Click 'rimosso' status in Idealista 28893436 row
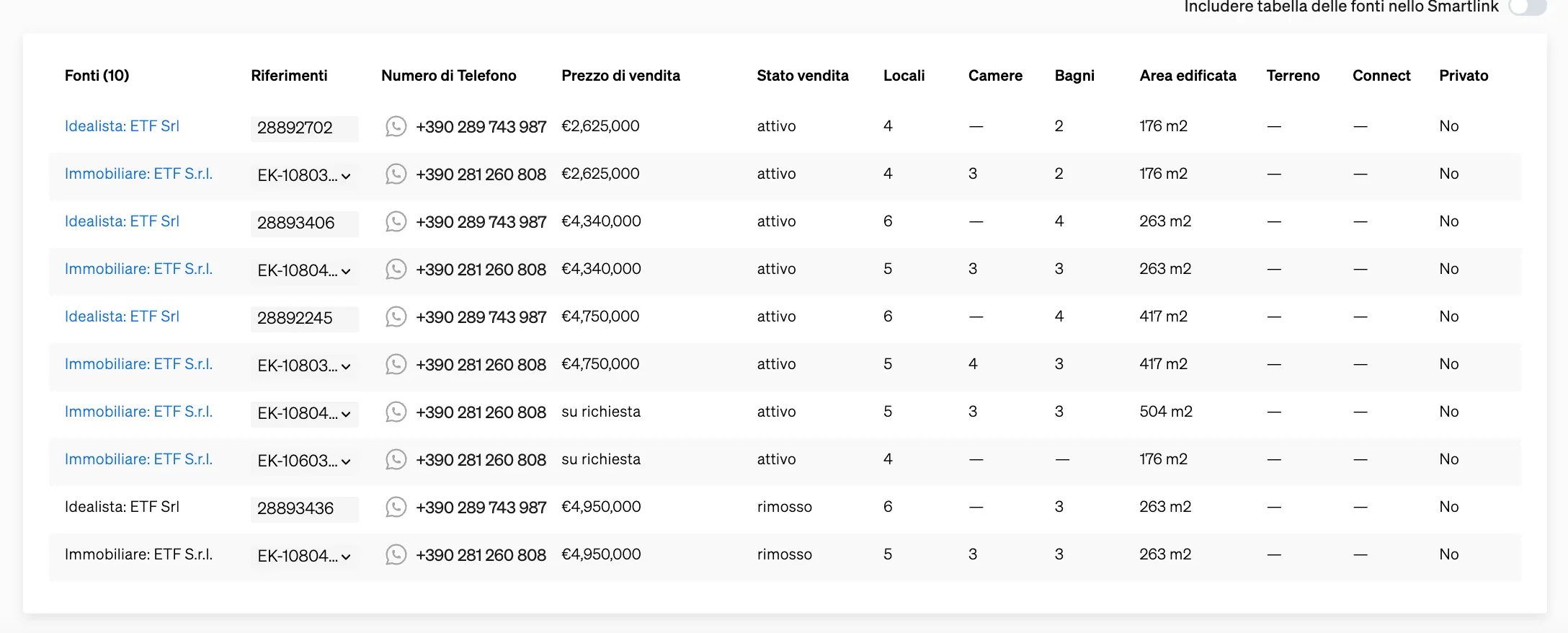Image resolution: width=1568 pixels, height=633 pixels. coord(784,507)
